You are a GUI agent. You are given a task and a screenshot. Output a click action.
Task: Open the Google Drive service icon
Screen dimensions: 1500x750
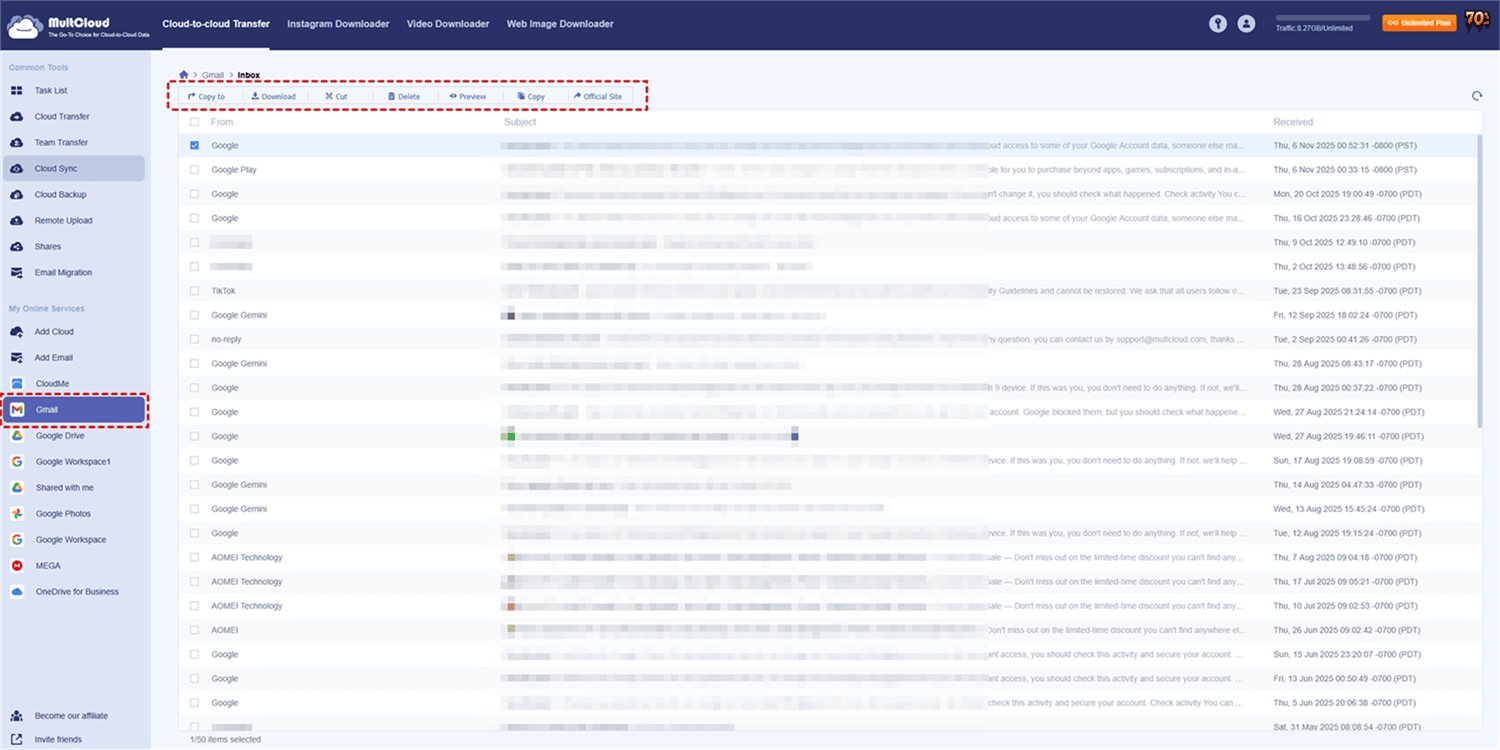point(16,436)
